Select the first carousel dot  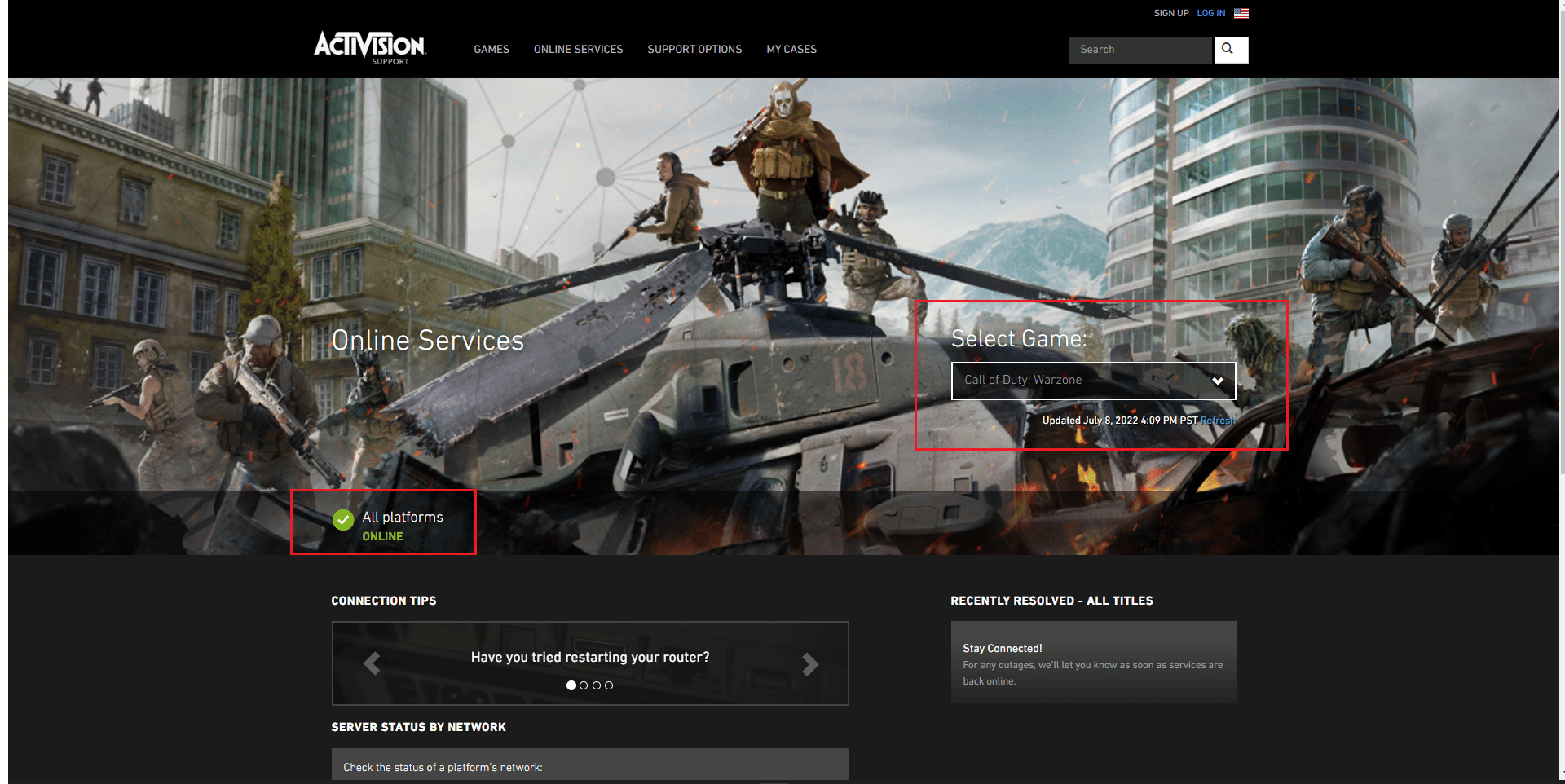click(x=571, y=685)
